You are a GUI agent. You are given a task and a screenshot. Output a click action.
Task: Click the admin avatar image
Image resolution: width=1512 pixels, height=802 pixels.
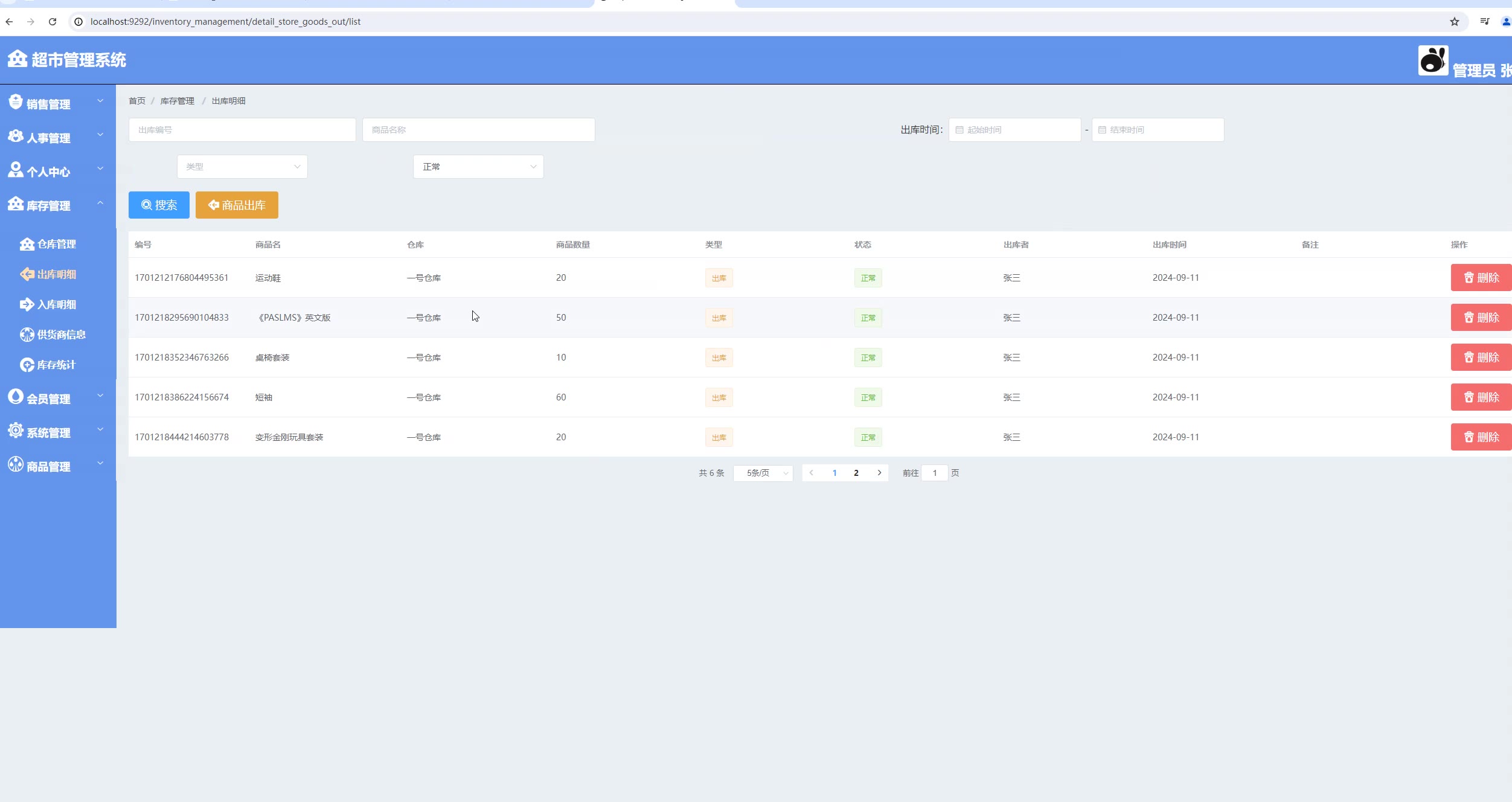pos(1432,60)
